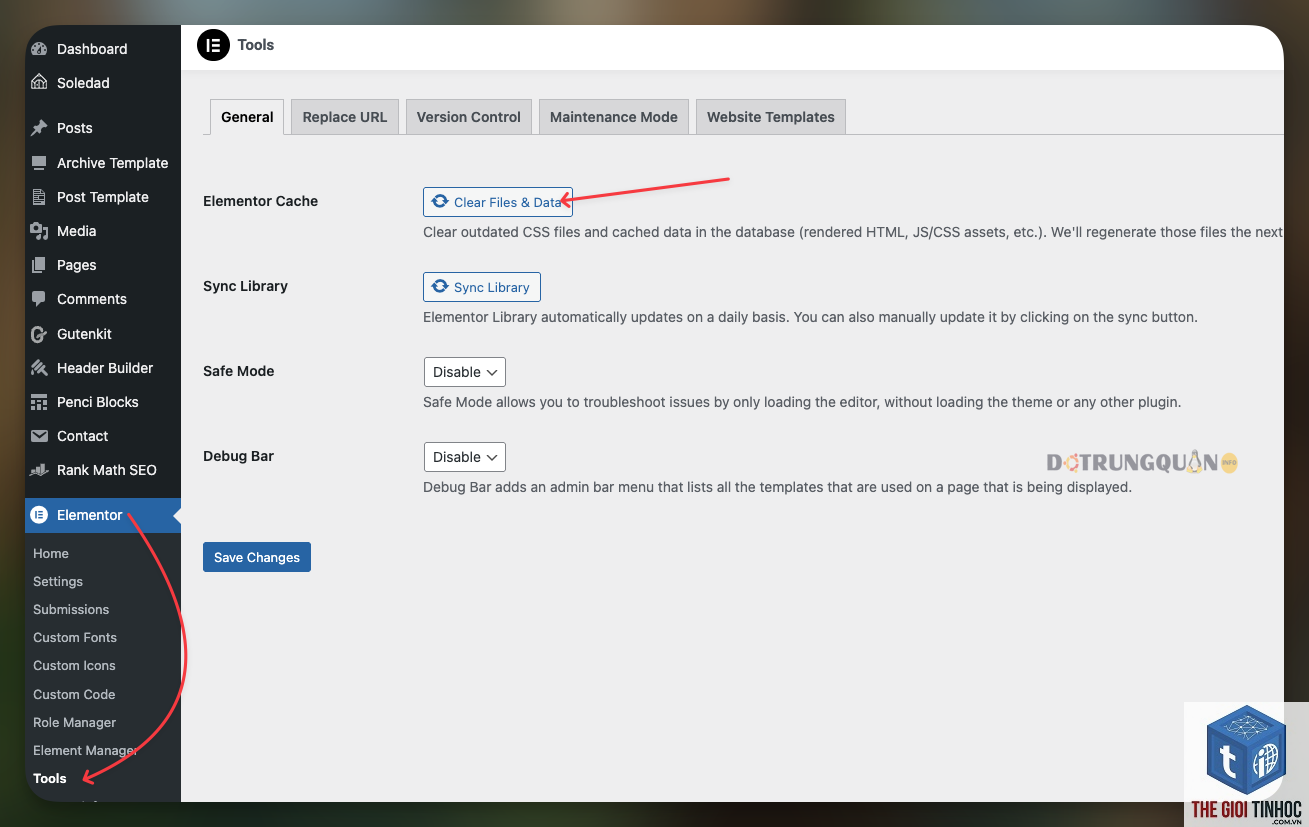
Task: Click the Header Builder icon
Action: point(39,368)
